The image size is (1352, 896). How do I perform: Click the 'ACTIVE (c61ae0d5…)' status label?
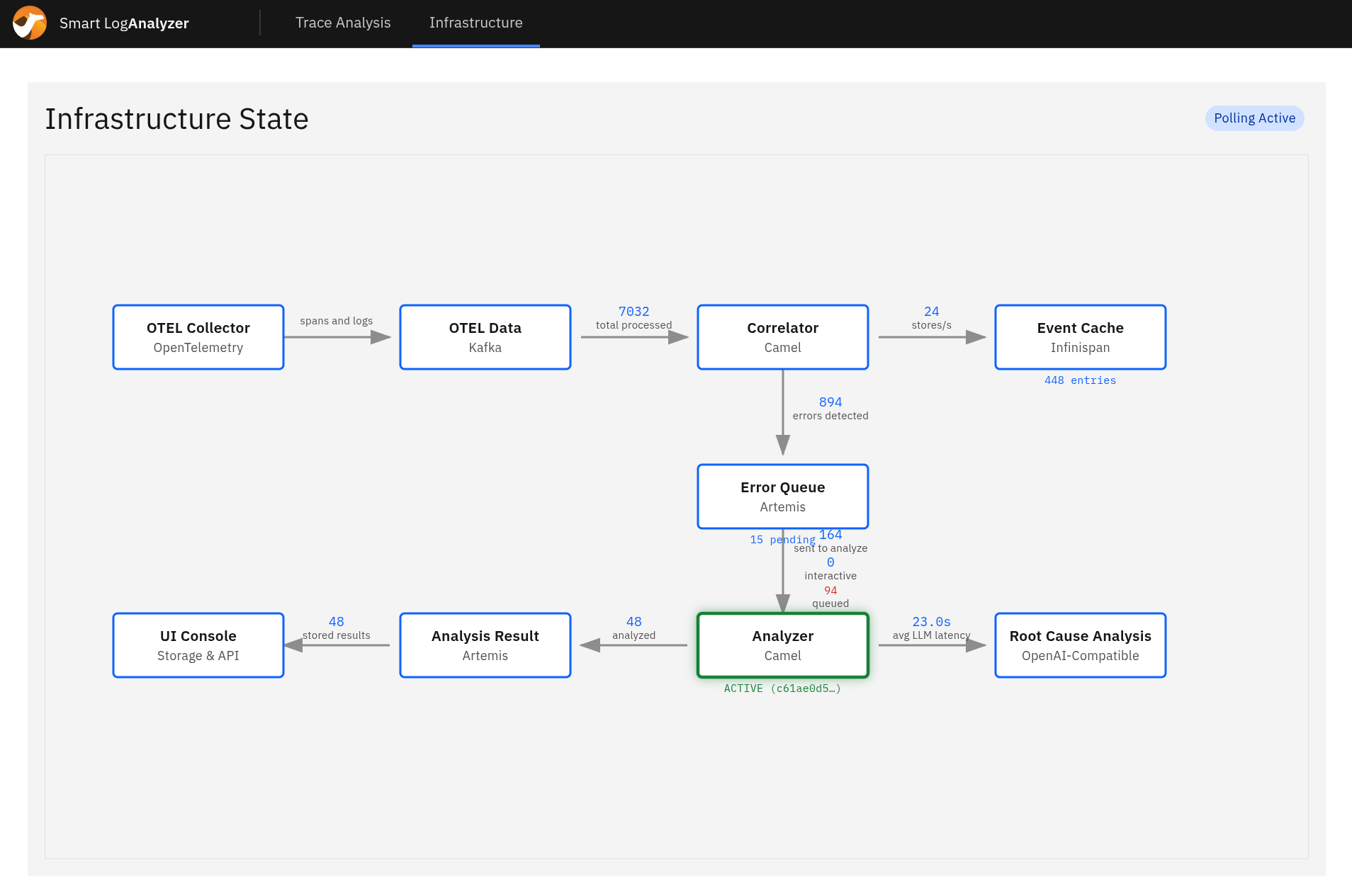[783, 688]
